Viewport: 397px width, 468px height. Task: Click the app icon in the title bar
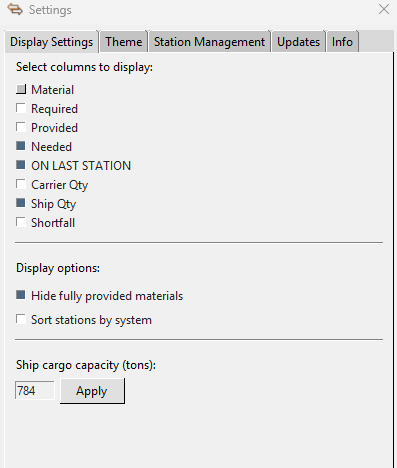(x=15, y=9)
